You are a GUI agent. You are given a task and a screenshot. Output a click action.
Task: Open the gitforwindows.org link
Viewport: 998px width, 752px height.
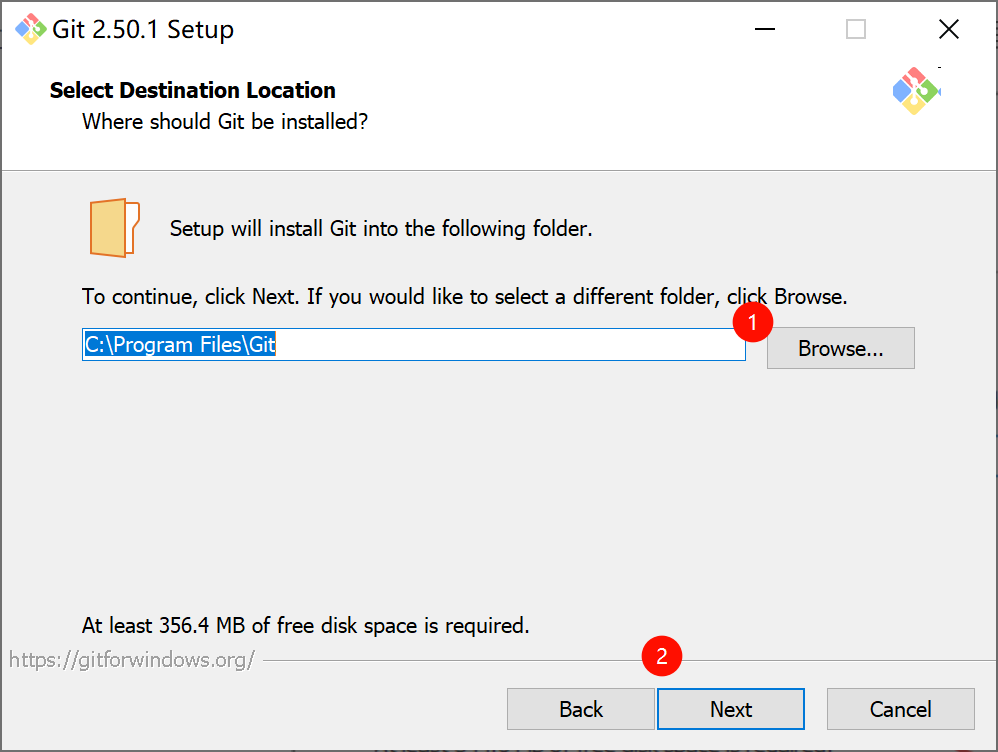[x=132, y=660]
